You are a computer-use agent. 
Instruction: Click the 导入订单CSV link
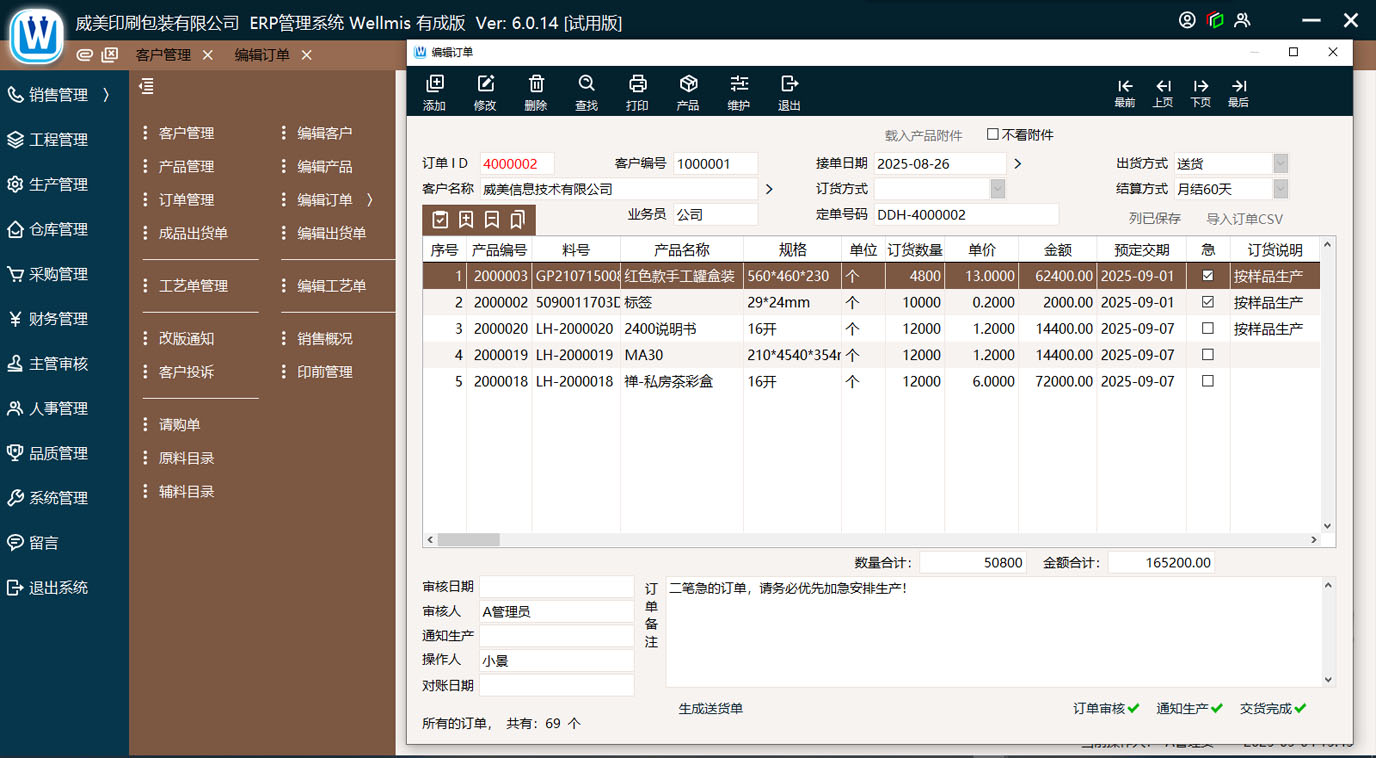[x=1244, y=218]
